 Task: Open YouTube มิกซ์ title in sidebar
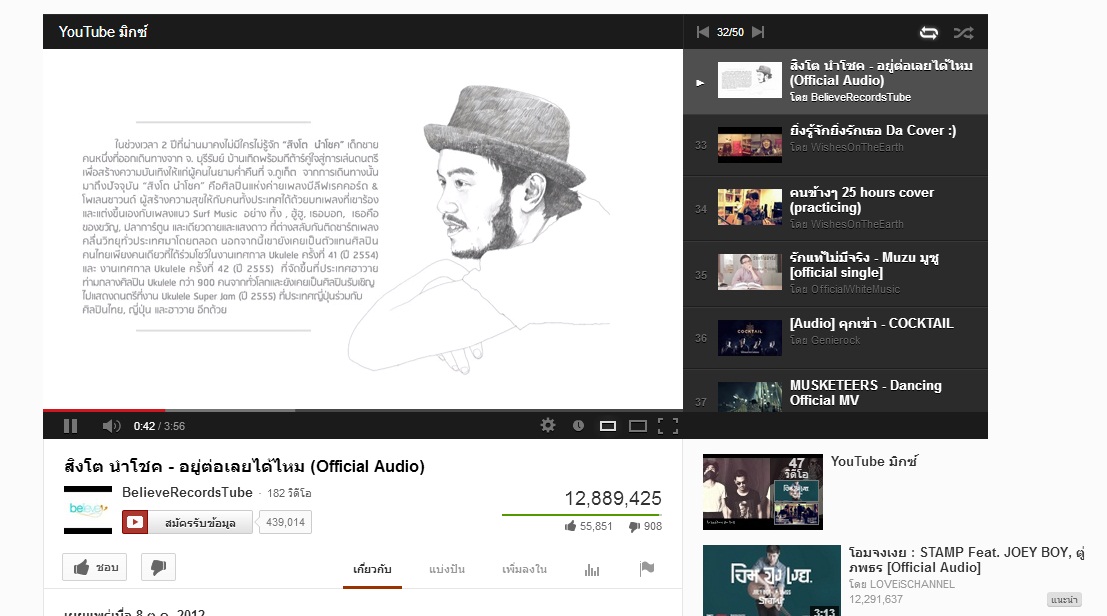tap(874, 461)
